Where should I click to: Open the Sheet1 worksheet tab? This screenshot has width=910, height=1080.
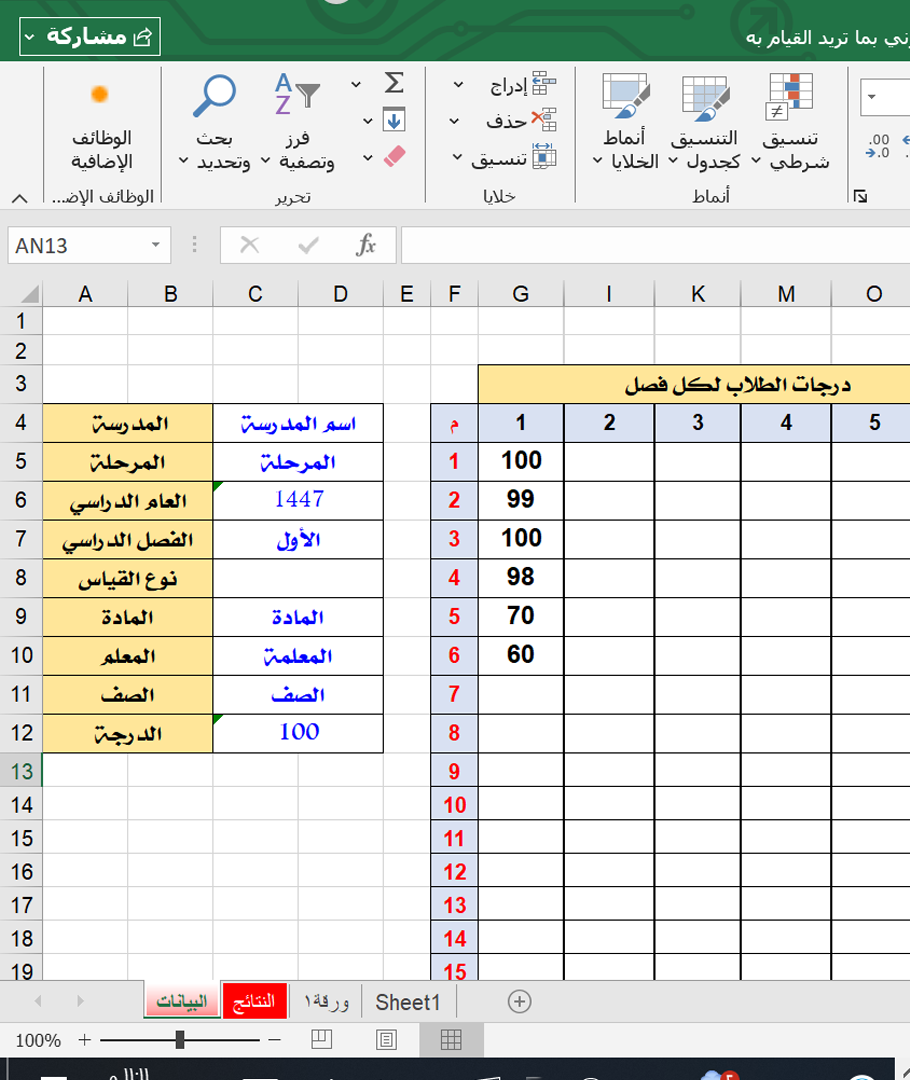(407, 1002)
